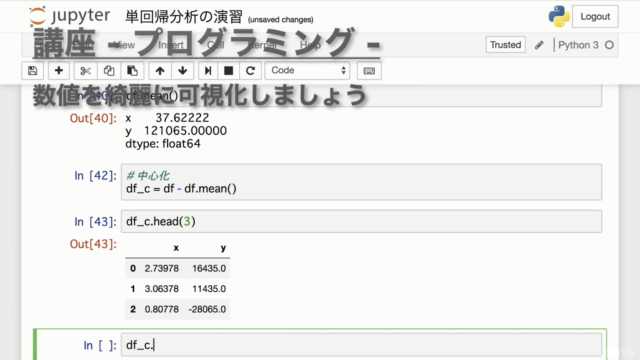640x360 pixels.
Task: Select cell In [43] df_c.head(3)
Action: (x=361, y=221)
